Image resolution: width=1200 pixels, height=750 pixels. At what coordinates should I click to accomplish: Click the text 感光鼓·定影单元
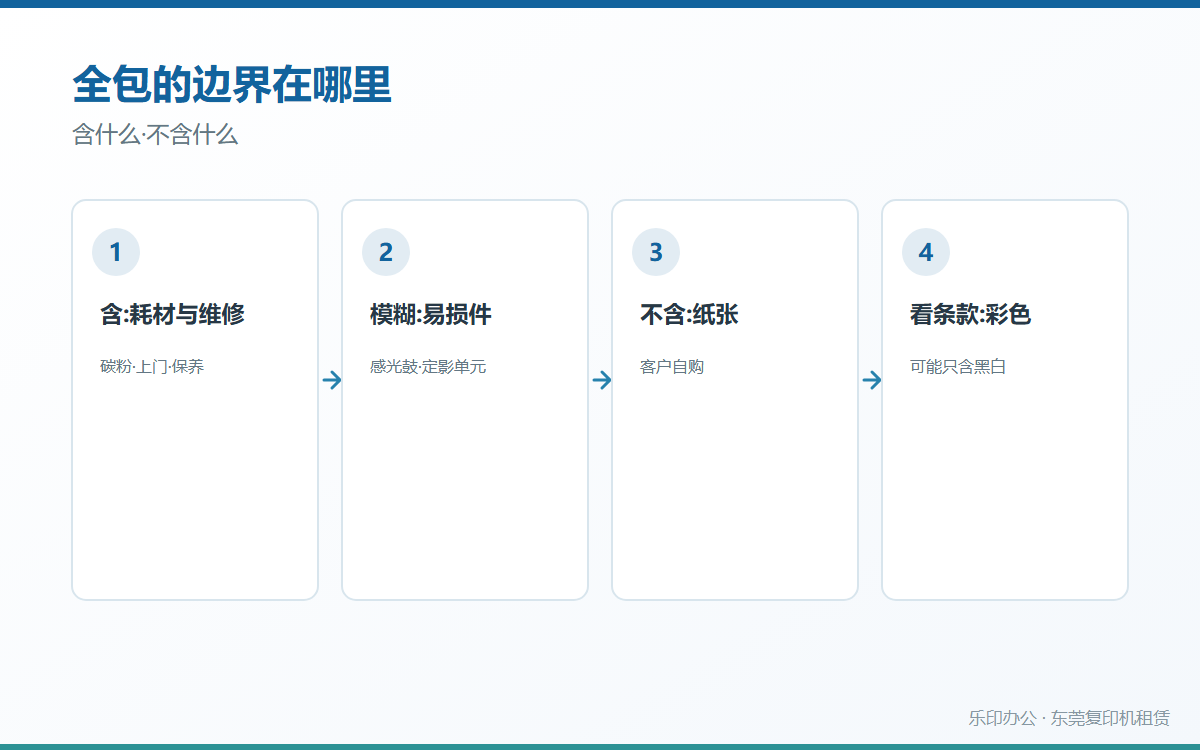click(x=428, y=367)
